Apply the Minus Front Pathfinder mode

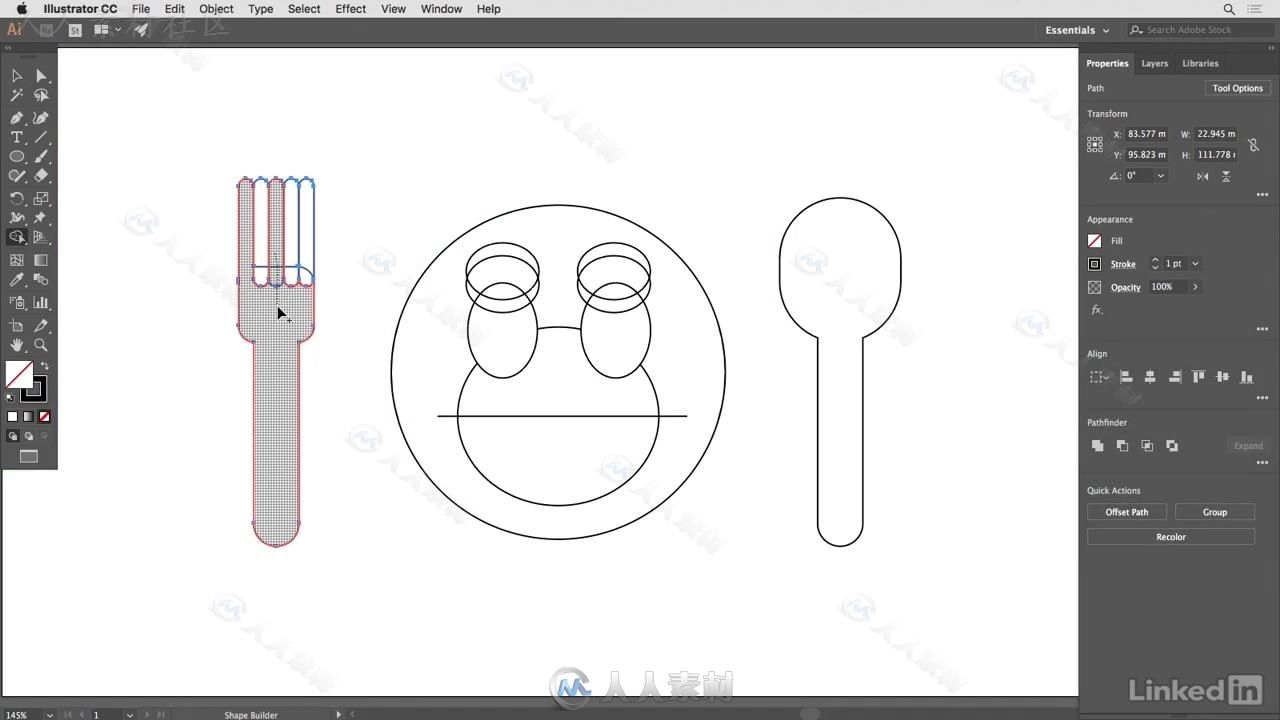1123,446
